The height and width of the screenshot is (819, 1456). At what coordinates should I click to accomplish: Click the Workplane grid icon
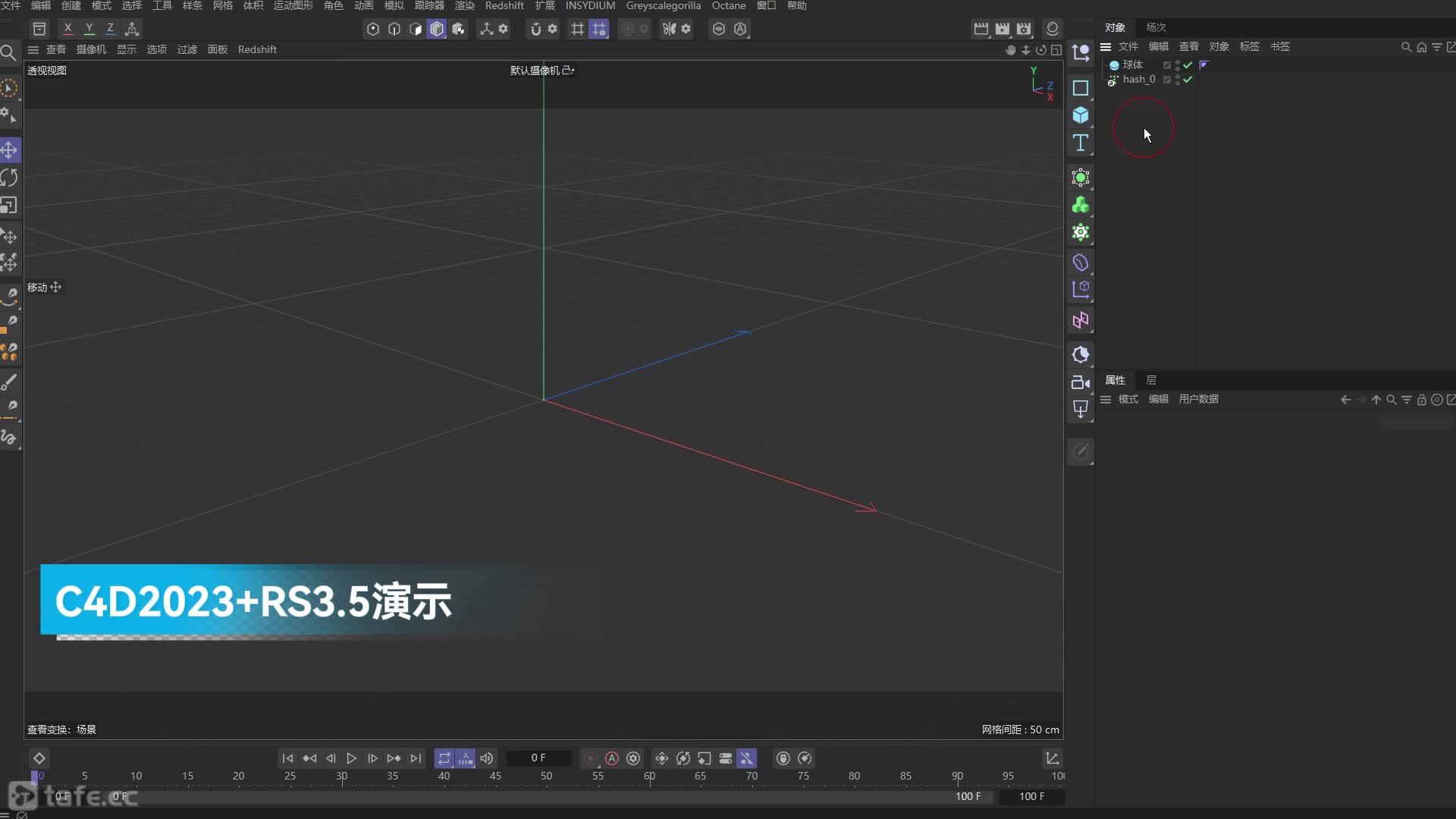click(x=578, y=29)
